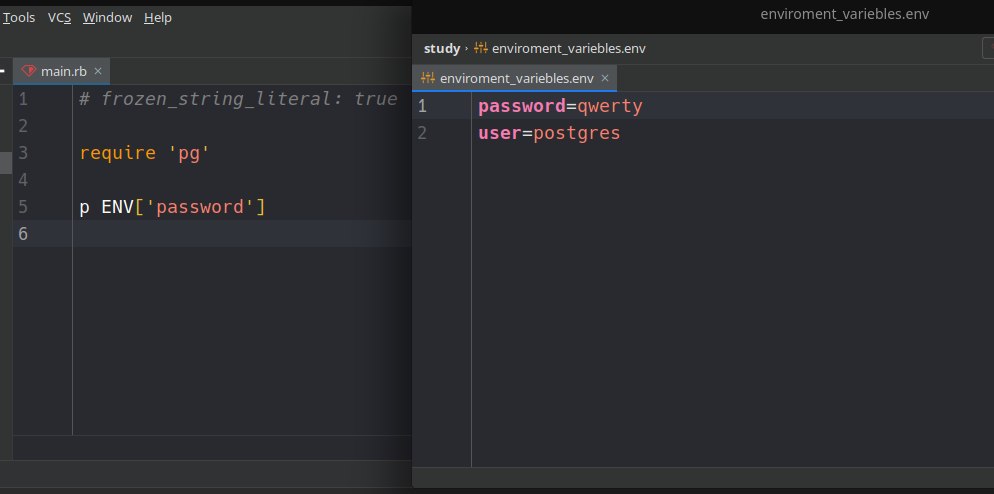Click the user key in env file
The height and width of the screenshot is (494, 994).
[500, 133]
